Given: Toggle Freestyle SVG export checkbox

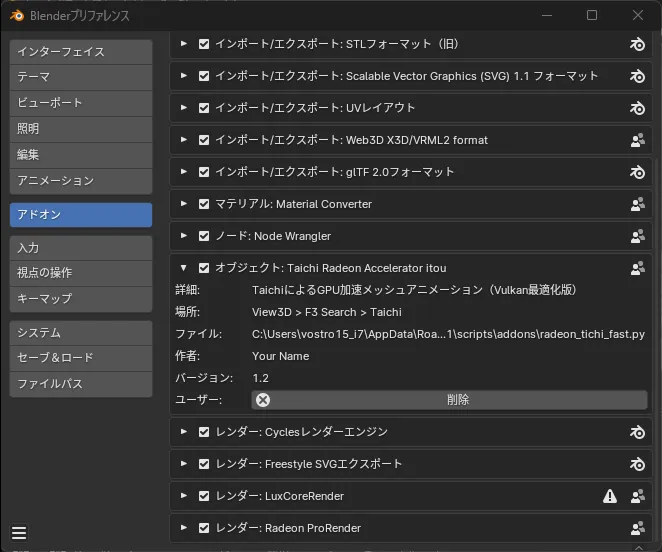Looking at the screenshot, I should 204,464.
